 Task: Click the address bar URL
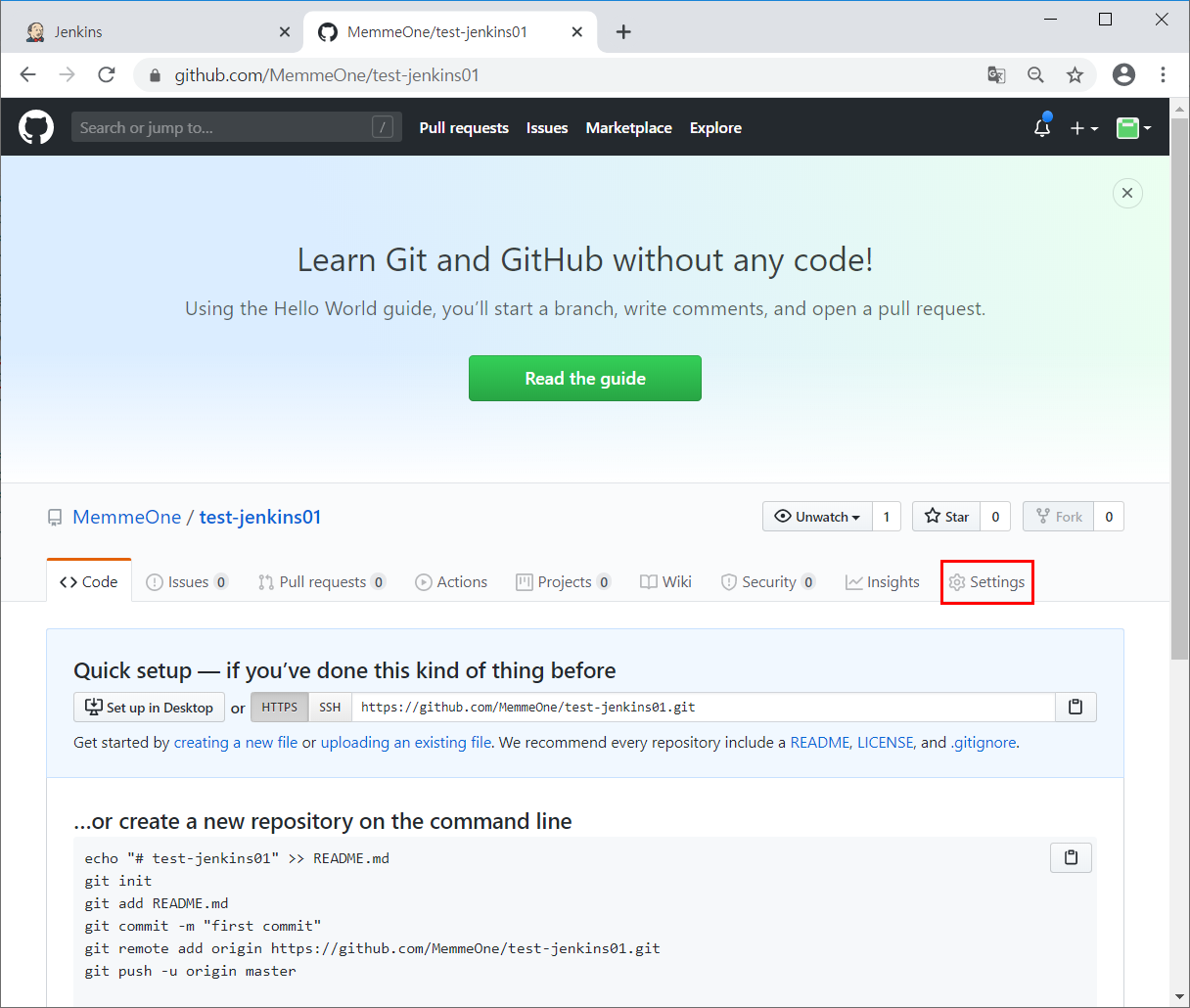click(x=327, y=75)
